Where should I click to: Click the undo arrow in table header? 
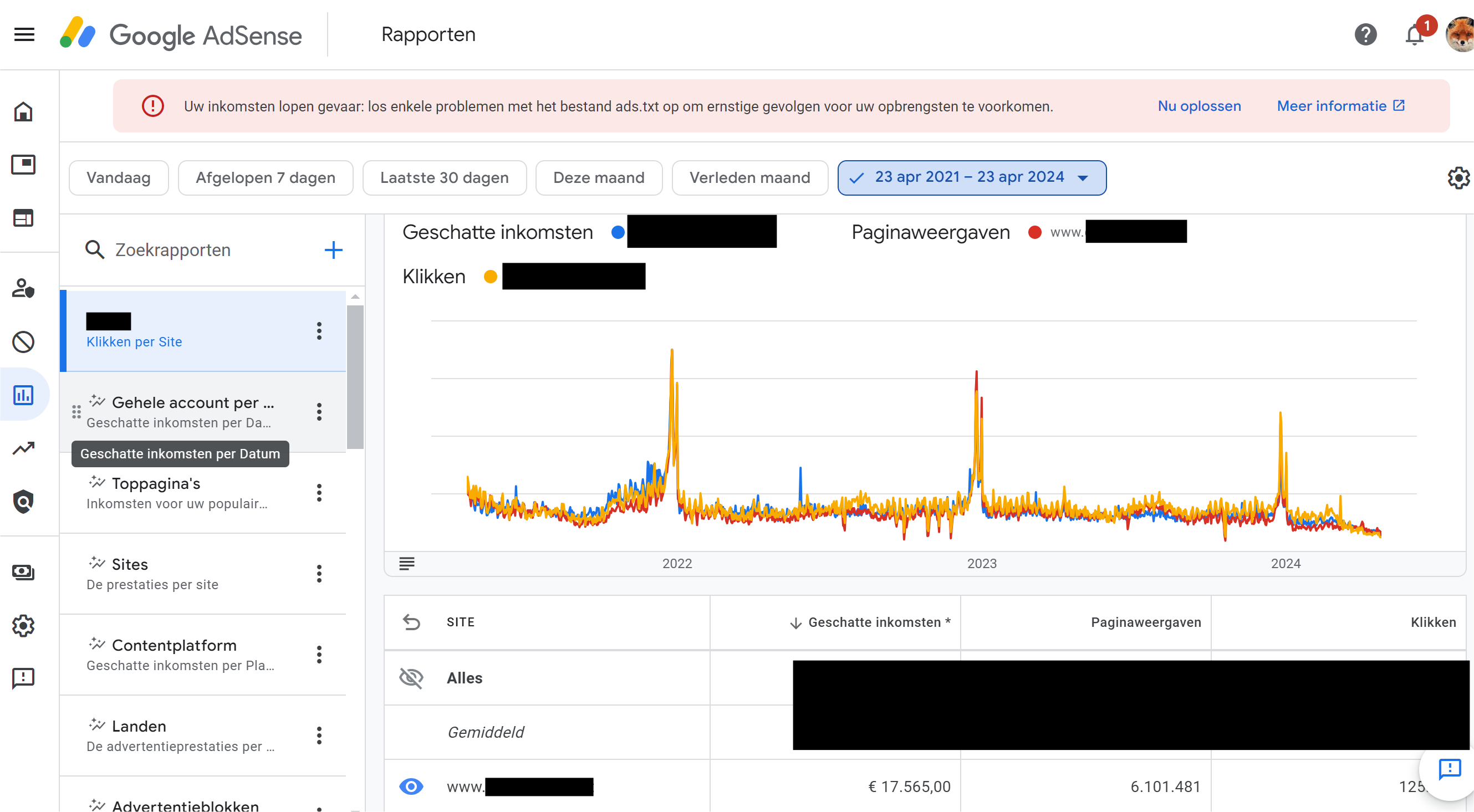pos(411,622)
